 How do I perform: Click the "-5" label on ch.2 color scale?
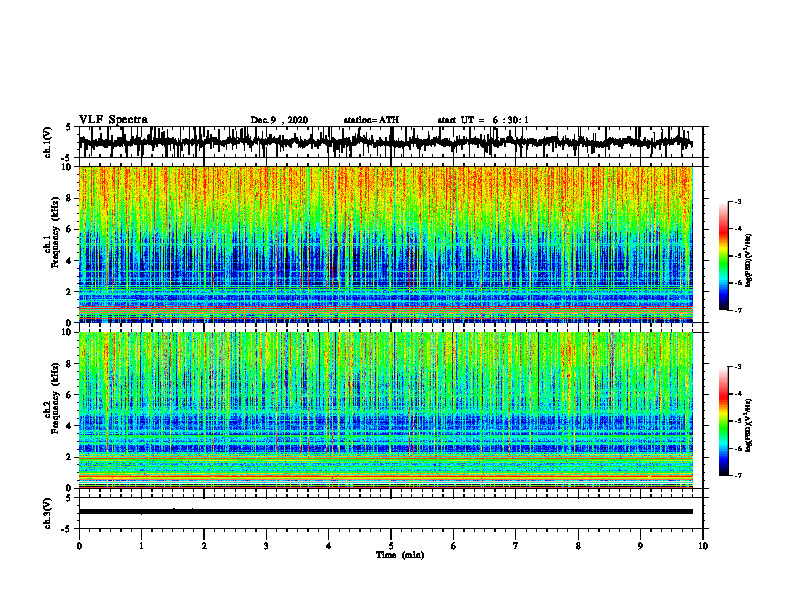click(737, 421)
